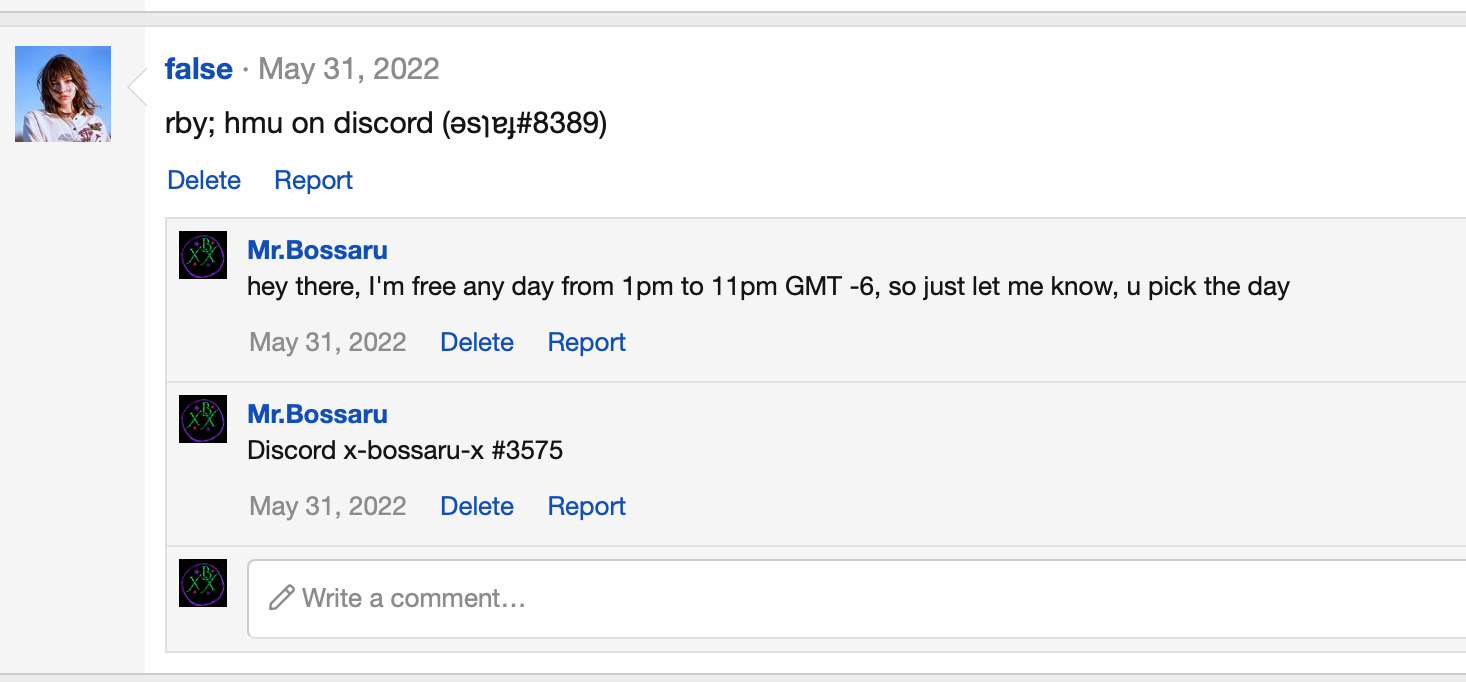Click the post text mentioning hmu on discord

click(x=386, y=124)
